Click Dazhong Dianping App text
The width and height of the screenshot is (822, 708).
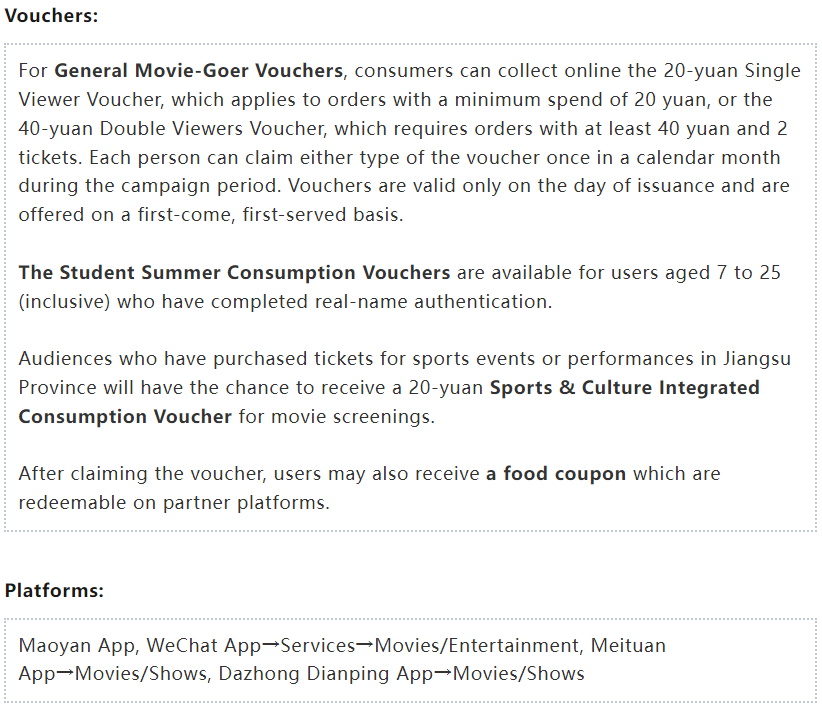tap(326, 674)
